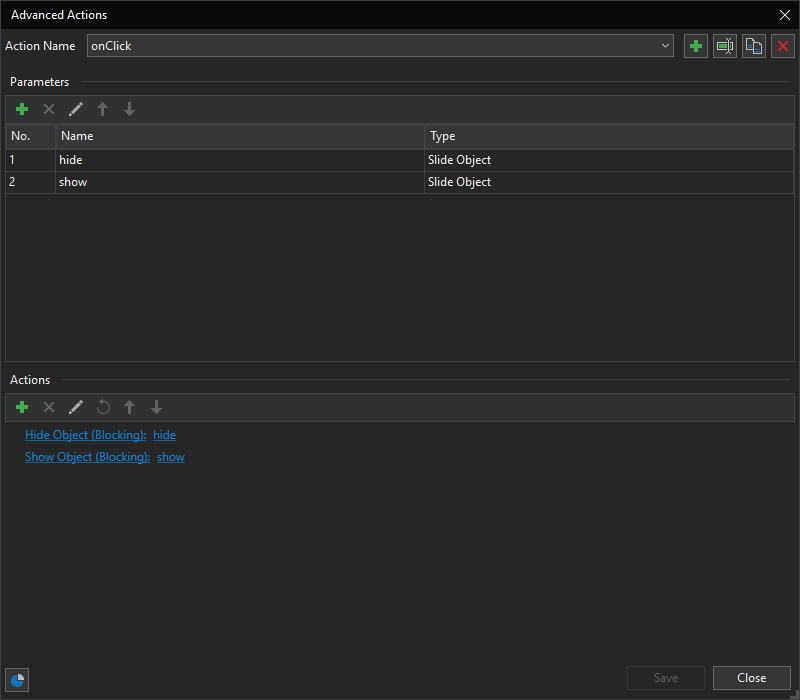The image size is (800, 700).
Task: Click the 'show' parameter link in Actions
Action: click(171, 457)
